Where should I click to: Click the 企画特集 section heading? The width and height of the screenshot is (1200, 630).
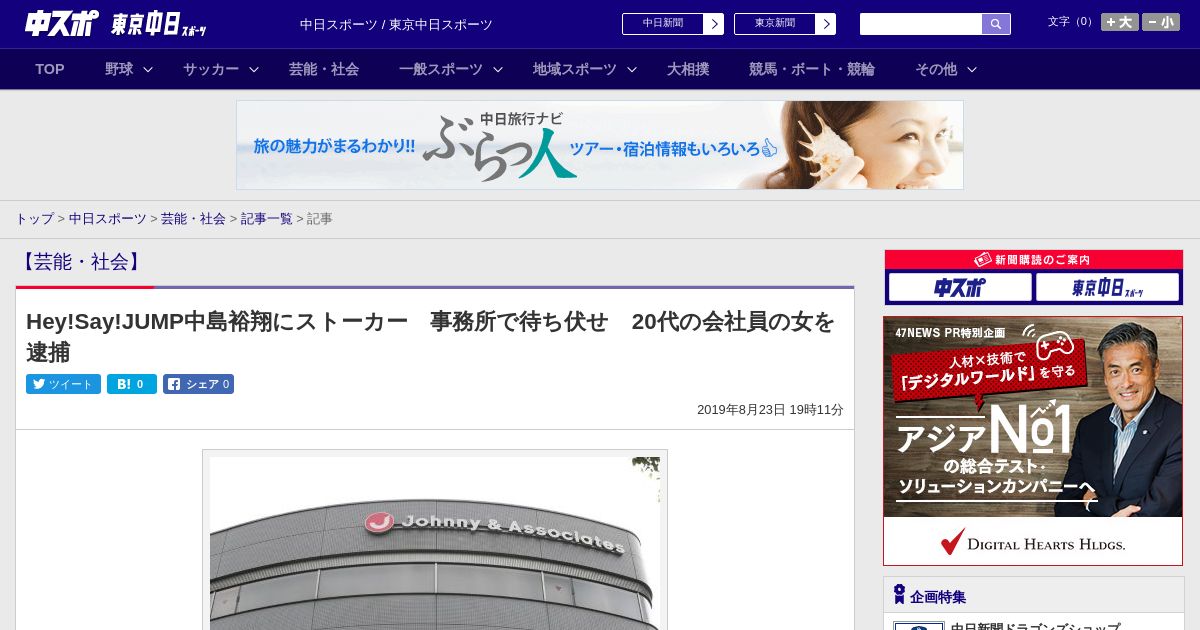point(938,597)
